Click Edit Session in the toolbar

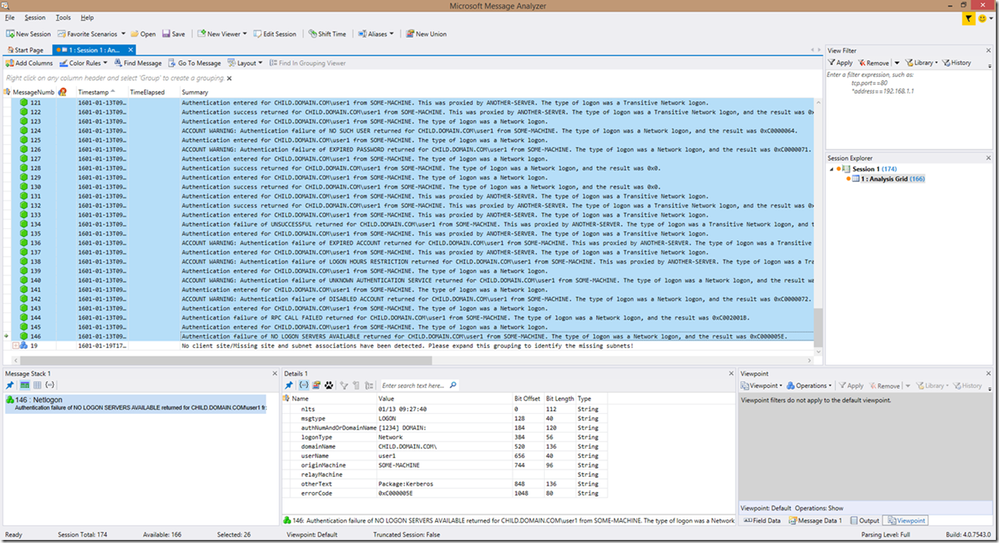point(275,34)
